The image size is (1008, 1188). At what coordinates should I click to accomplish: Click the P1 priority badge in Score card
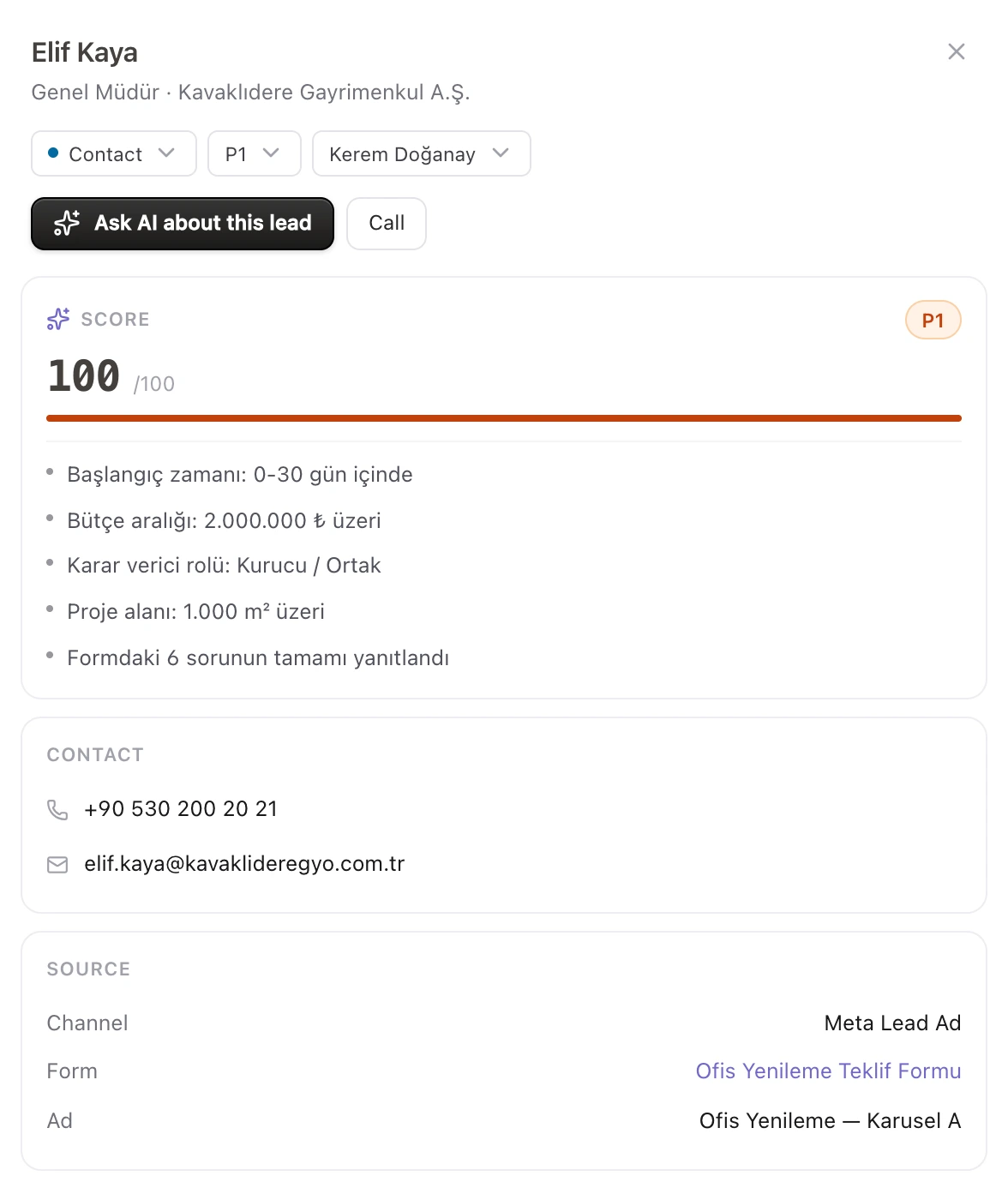tap(933, 321)
